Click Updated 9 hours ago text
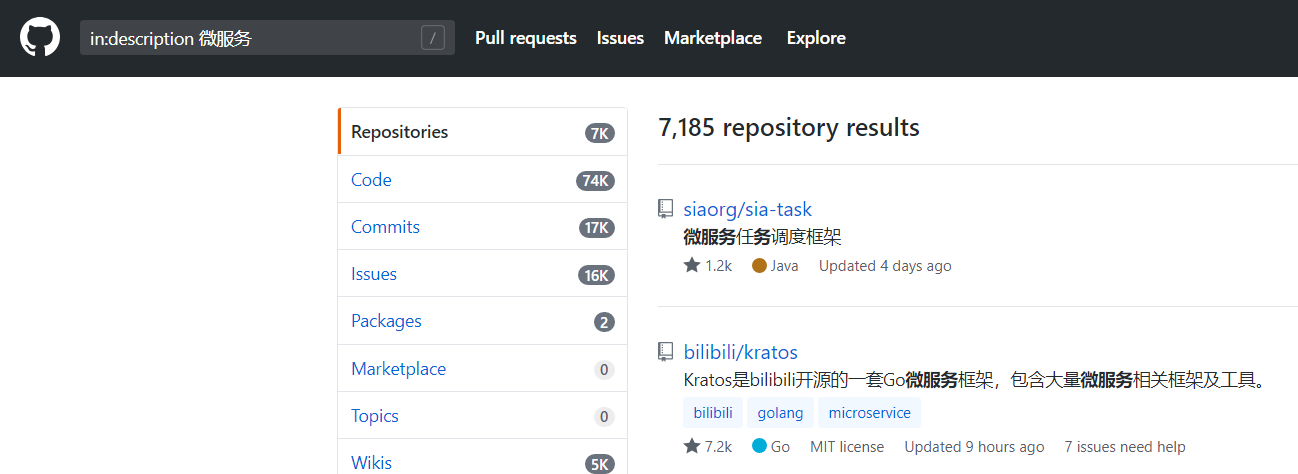 (x=974, y=447)
